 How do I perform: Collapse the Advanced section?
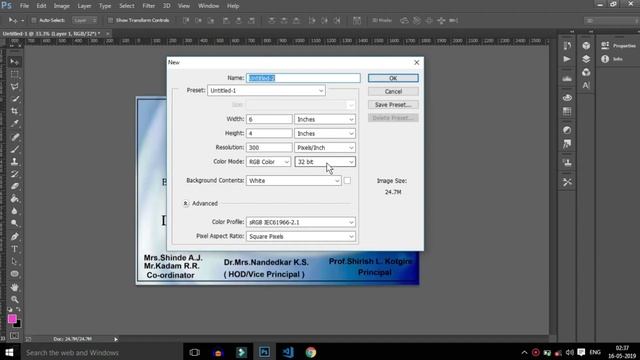[186, 203]
